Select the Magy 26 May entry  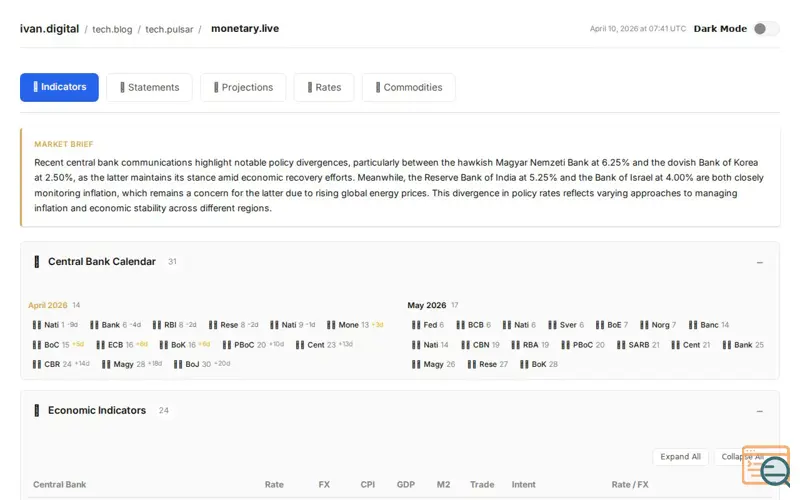434,364
